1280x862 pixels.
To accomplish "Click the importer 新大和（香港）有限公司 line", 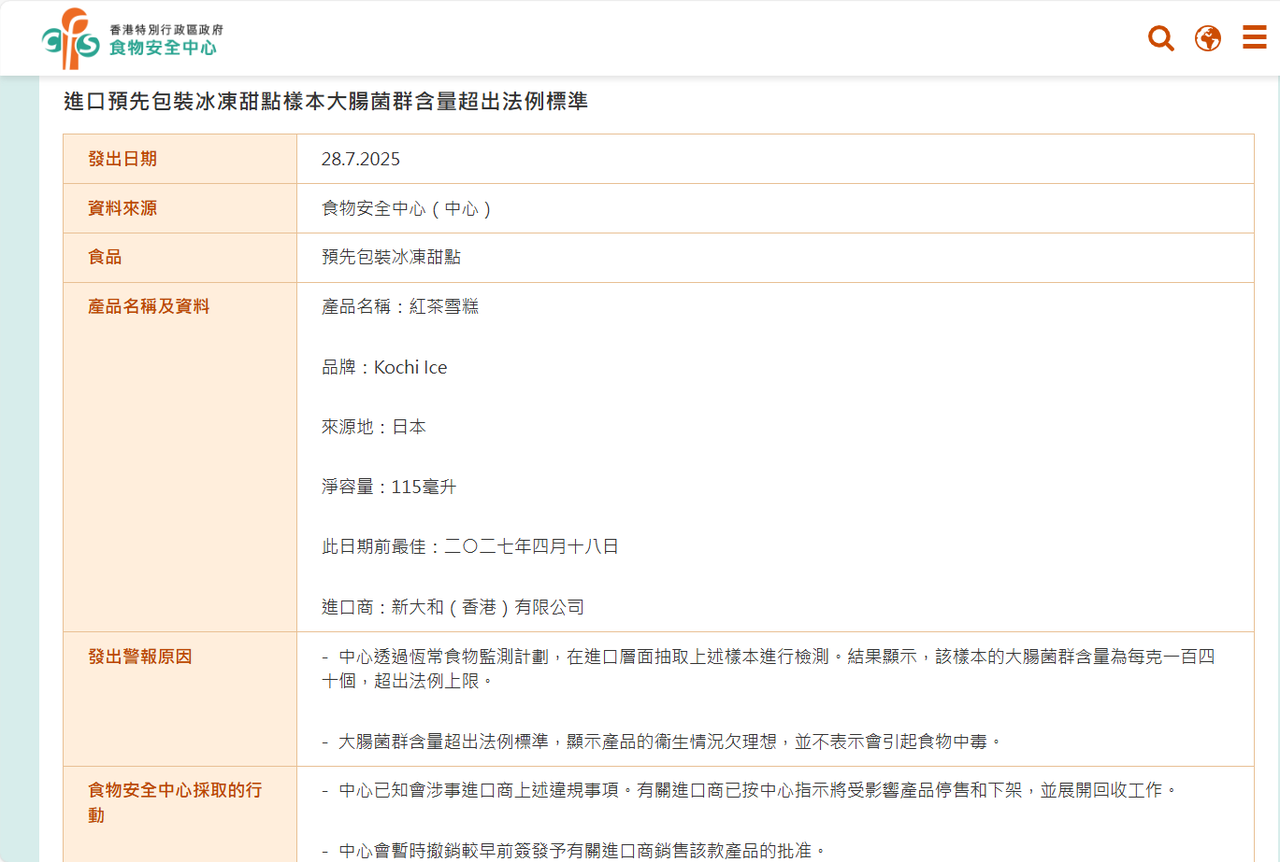I will pos(453,607).
